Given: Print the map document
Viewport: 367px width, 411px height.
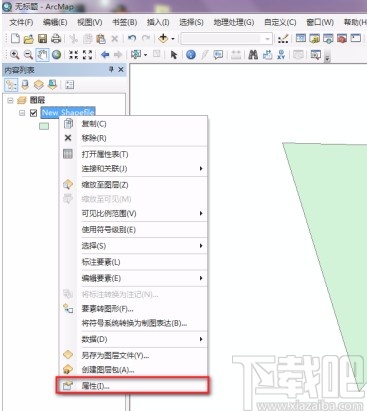Looking at the screenshot, I should 56,39.
